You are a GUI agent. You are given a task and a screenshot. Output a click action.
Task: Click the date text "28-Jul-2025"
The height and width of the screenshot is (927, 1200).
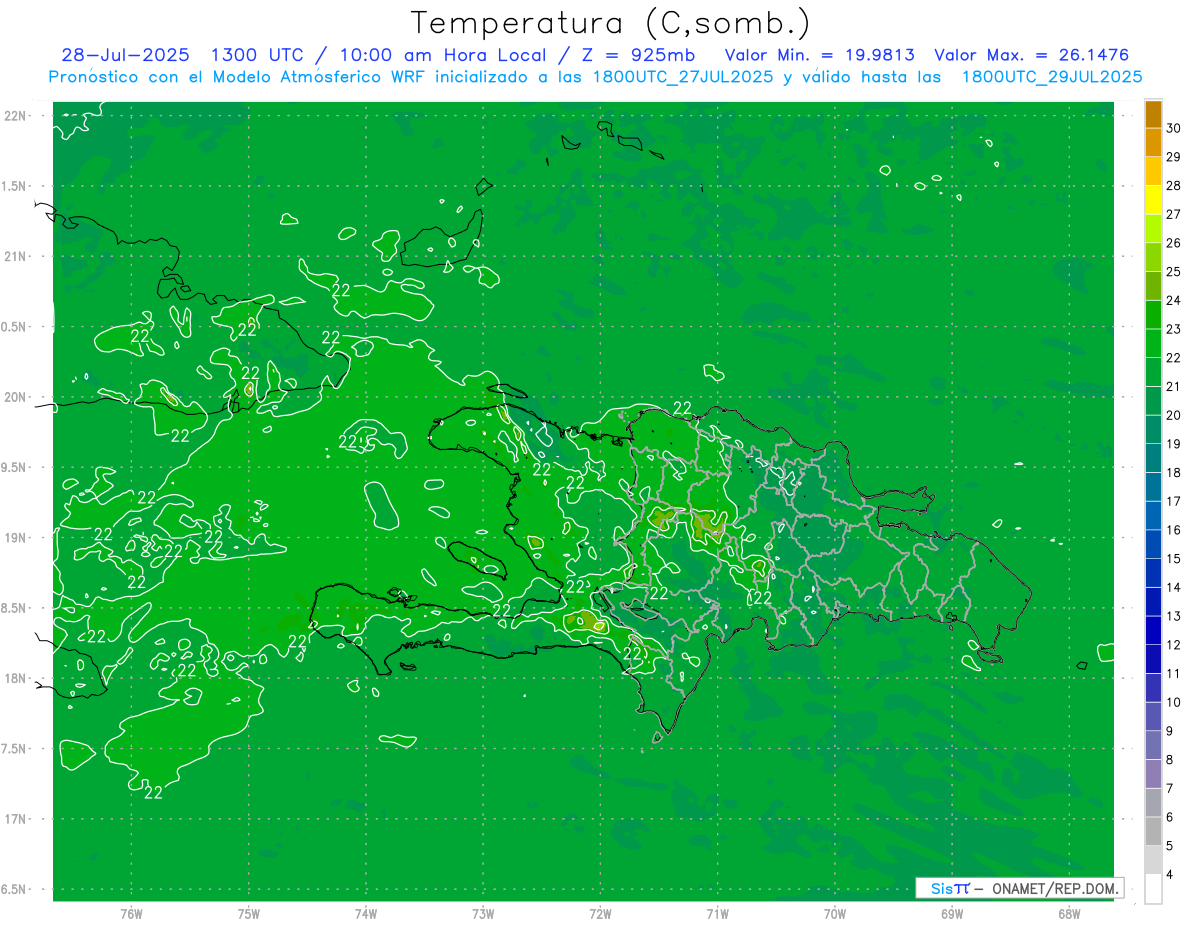127,55
